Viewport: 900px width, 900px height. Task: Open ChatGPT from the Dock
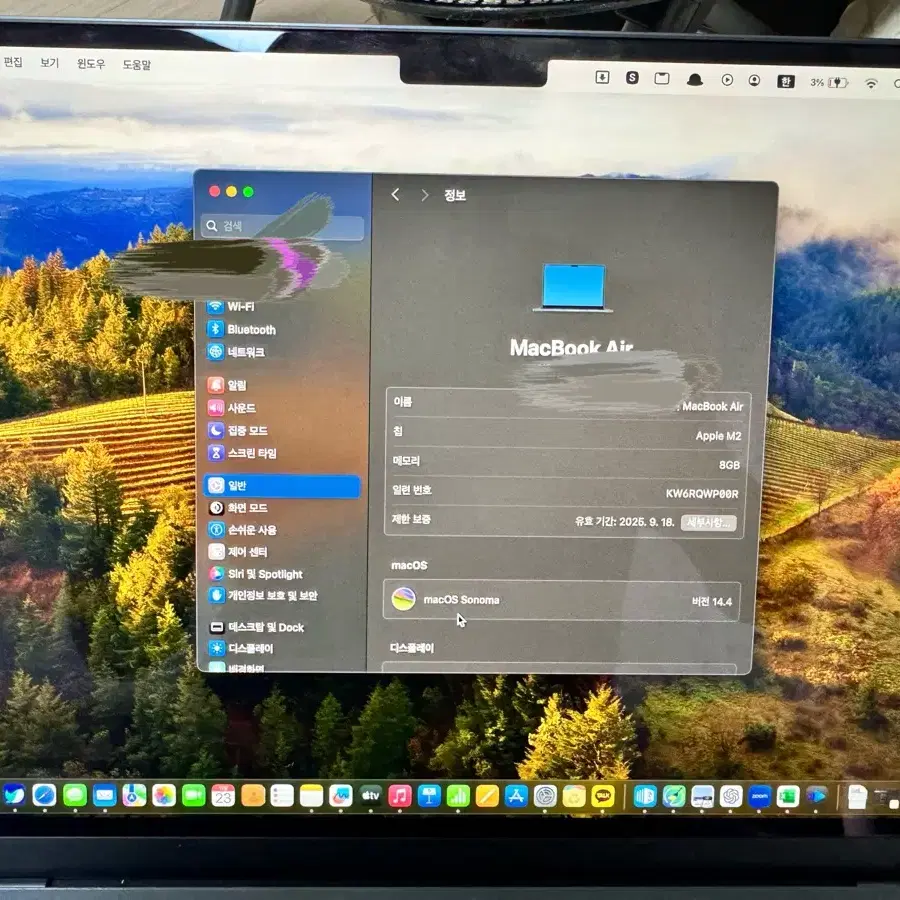tap(731, 797)
